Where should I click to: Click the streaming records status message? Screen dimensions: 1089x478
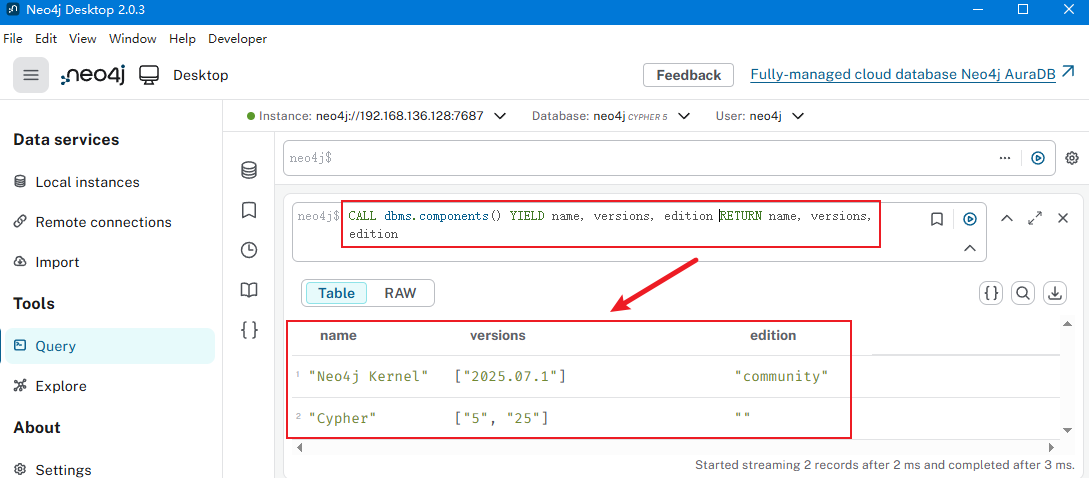(x=883, y=464)
